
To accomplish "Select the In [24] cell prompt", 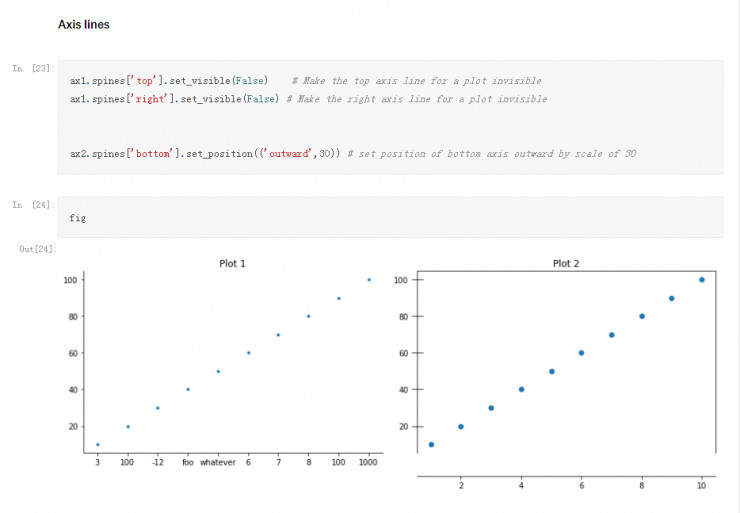I will click(33, 204).
